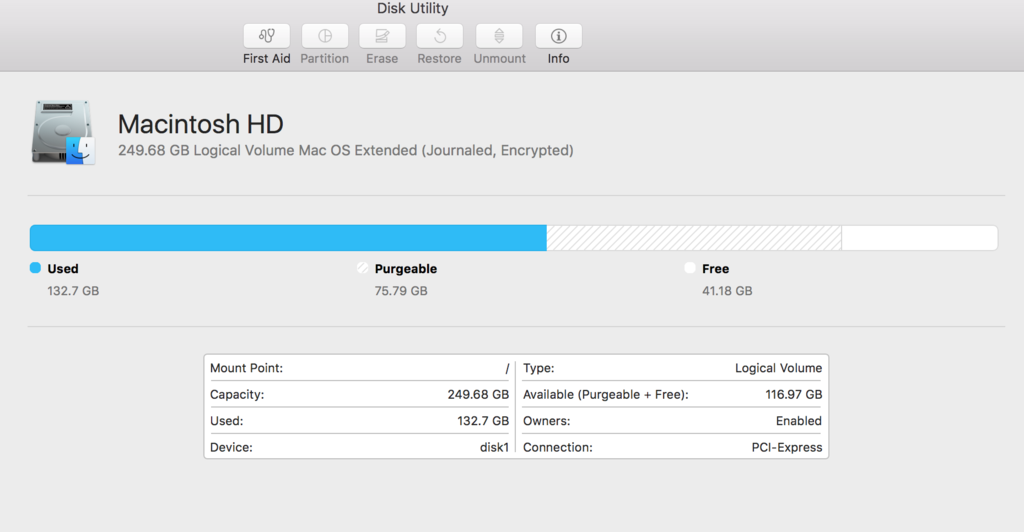Select the Erase toolbar button
The image size is (1024, 532).
click(x=382, y=36)
